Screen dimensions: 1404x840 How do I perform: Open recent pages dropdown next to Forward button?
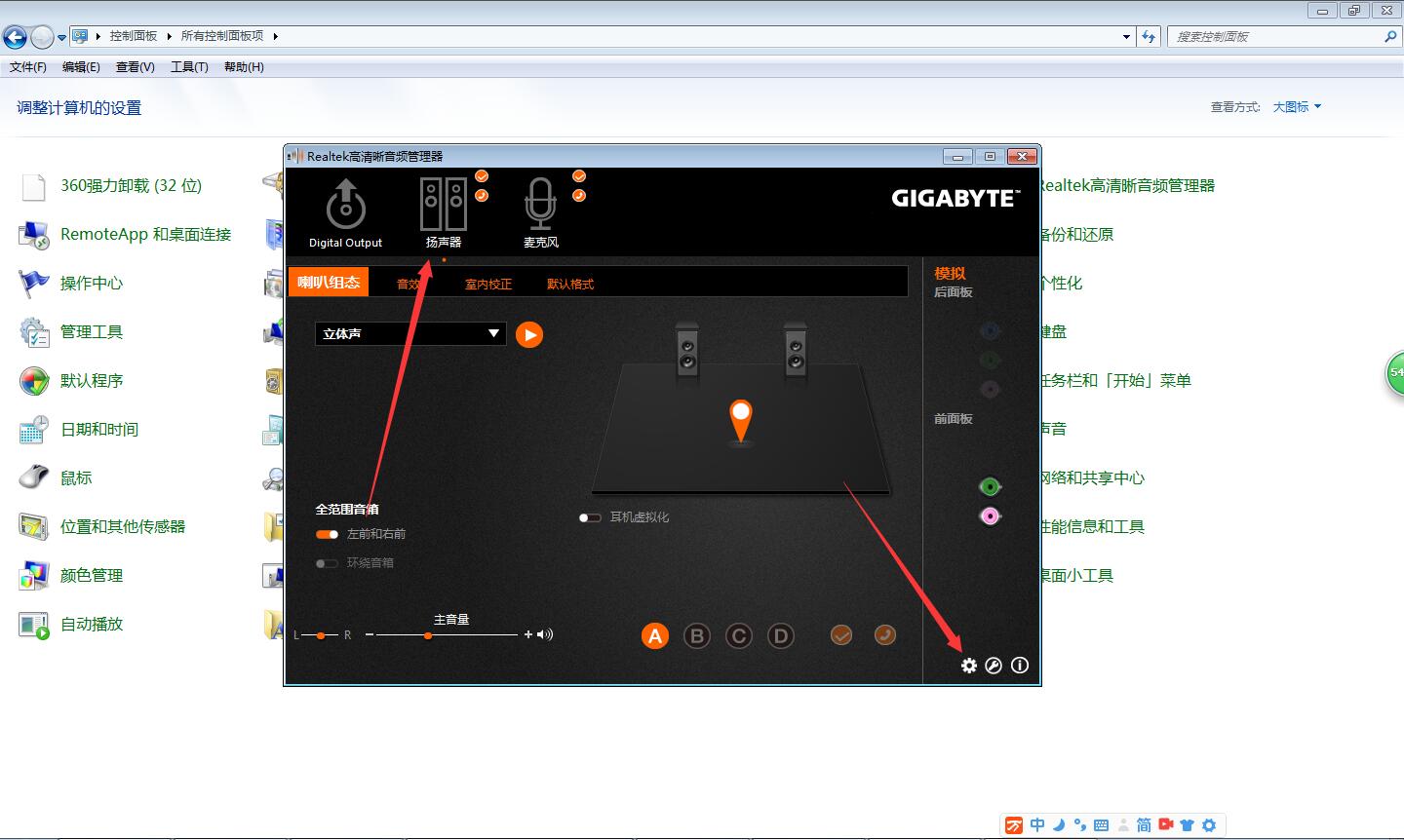tap(61, 38)
